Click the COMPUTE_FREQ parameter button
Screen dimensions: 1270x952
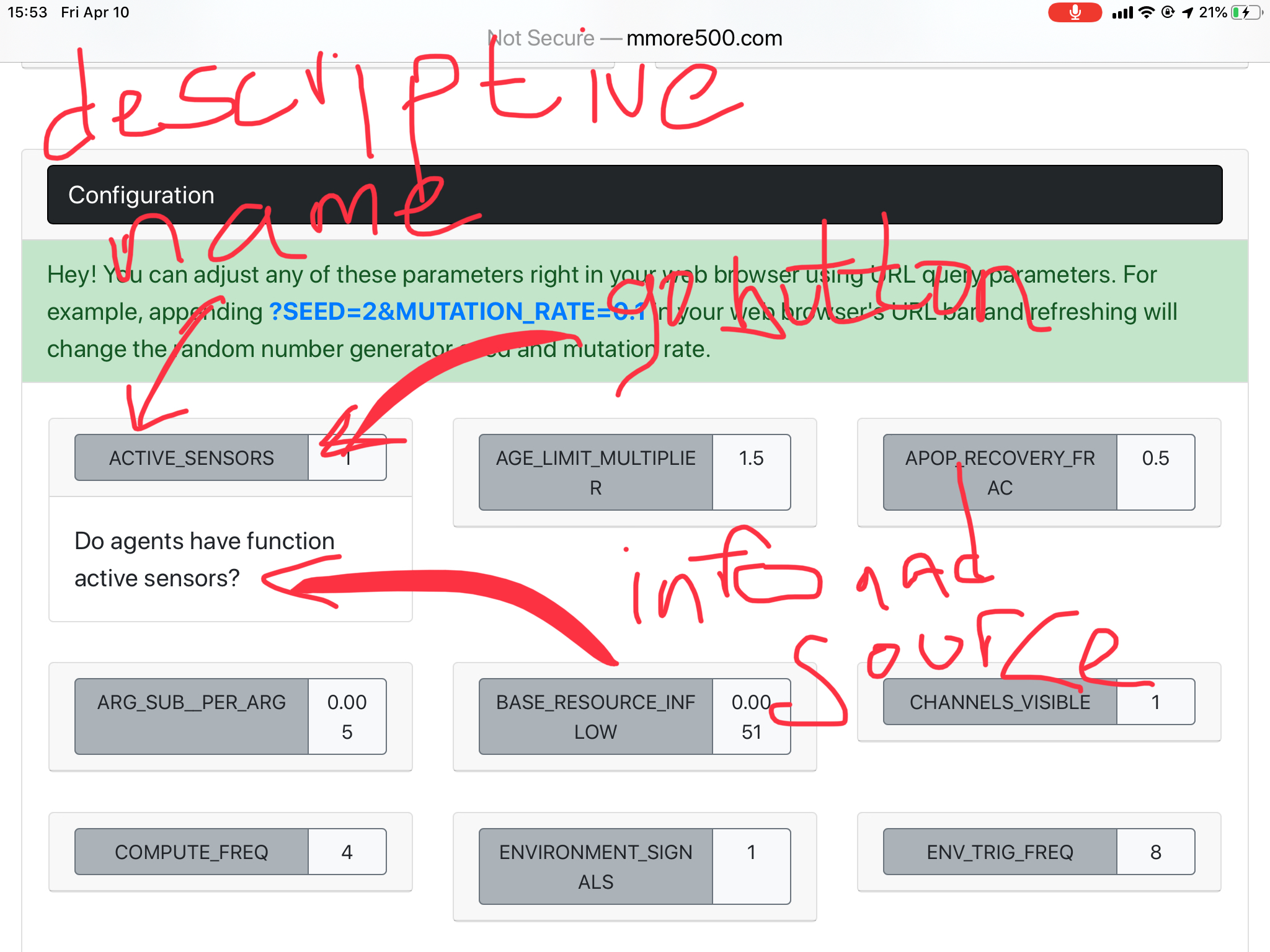192,852
